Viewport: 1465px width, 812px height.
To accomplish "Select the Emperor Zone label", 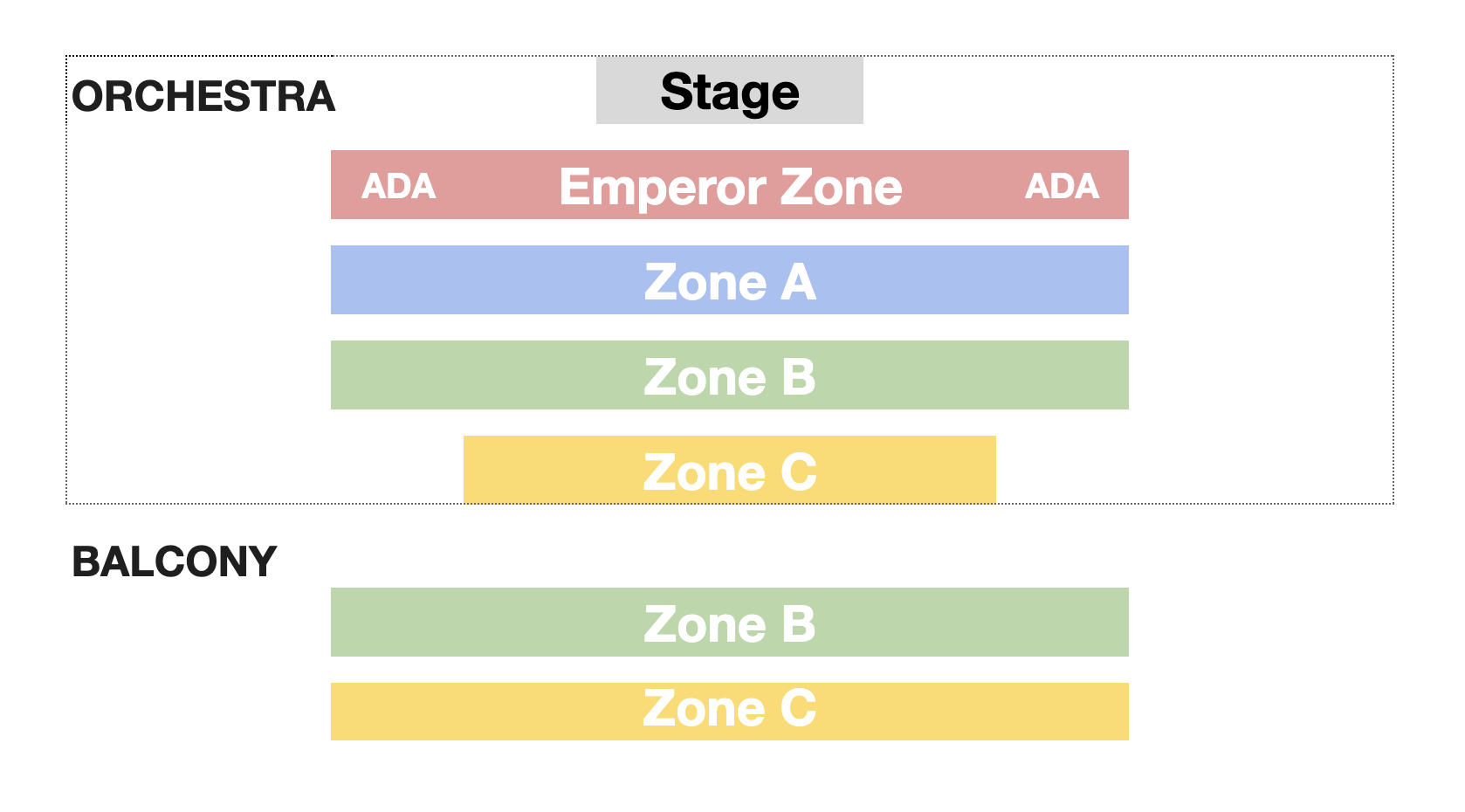I will [x=730, y=188].
